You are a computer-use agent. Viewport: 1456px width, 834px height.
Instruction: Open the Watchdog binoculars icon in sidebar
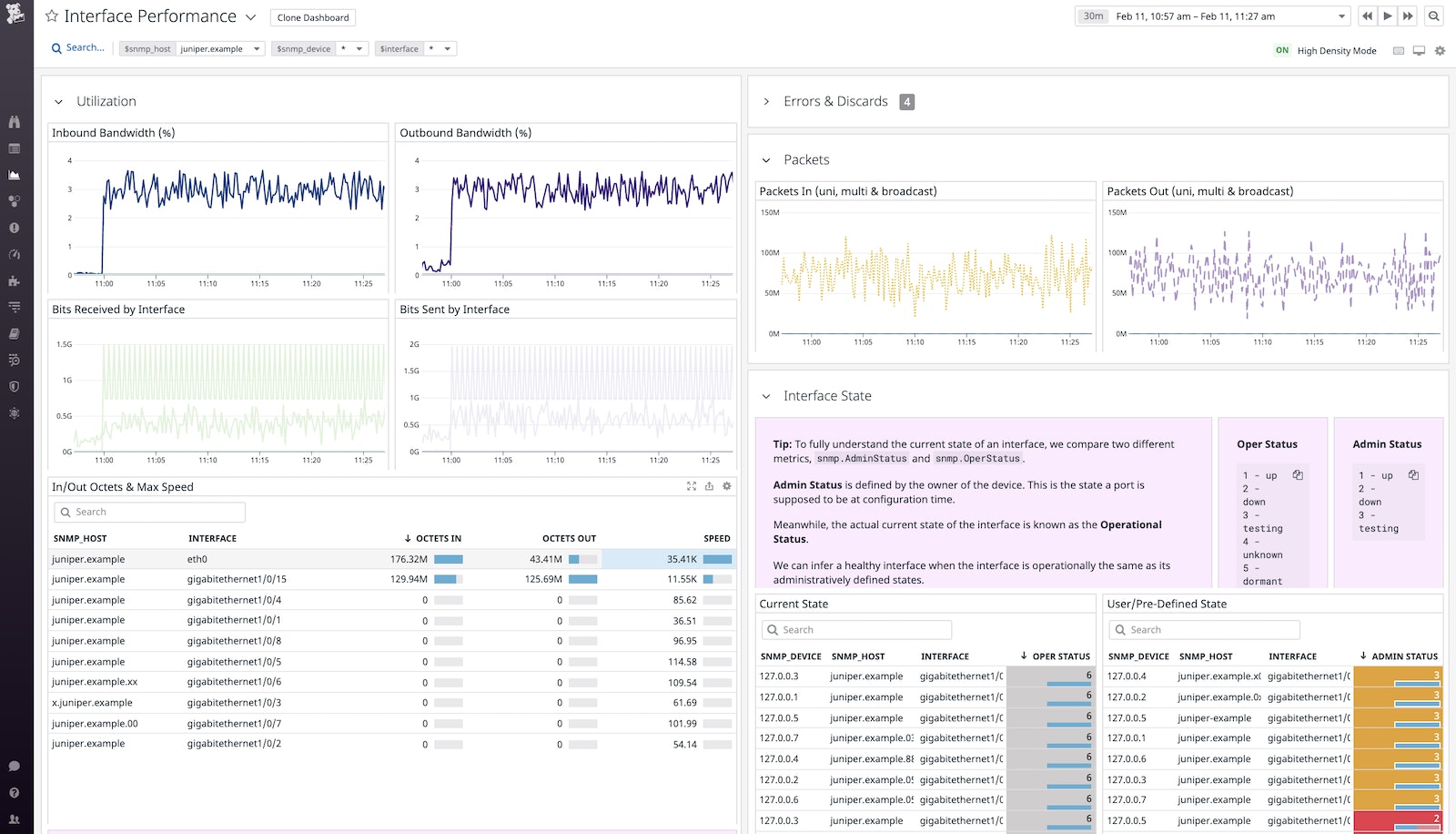pyautogui.click(x=14, y=121)
